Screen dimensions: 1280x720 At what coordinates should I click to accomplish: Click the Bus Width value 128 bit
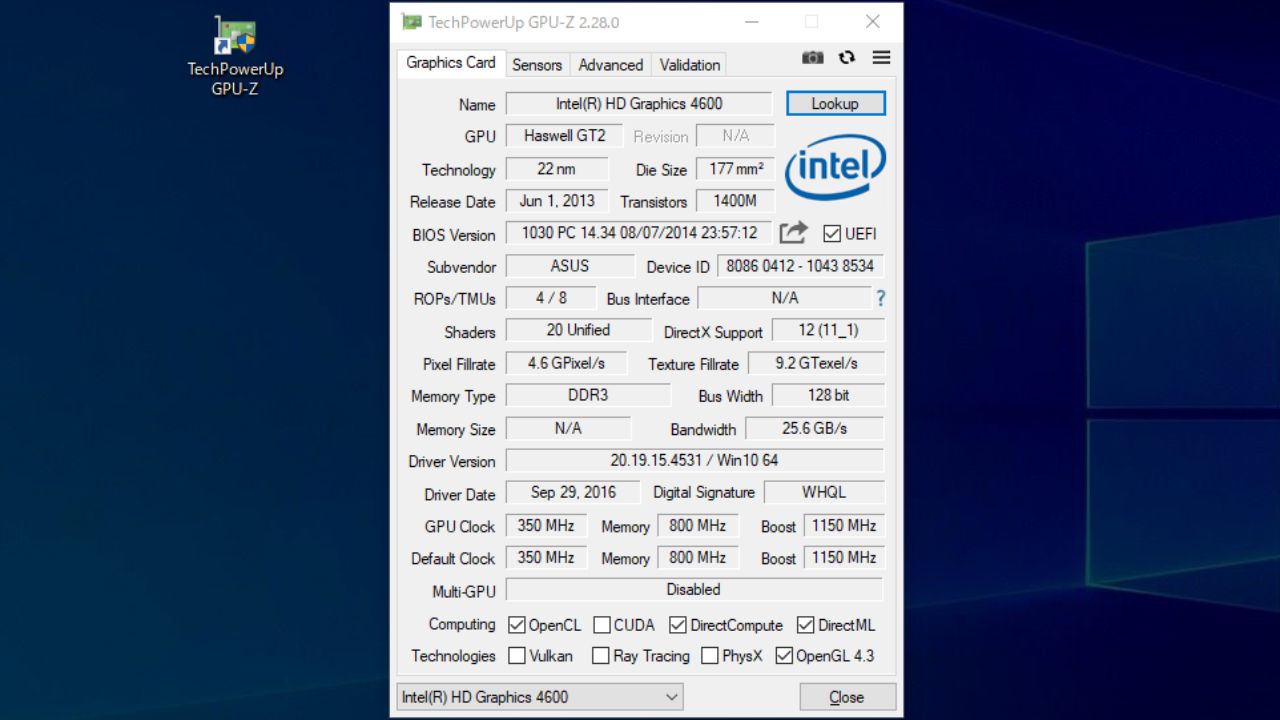point(828,395)
